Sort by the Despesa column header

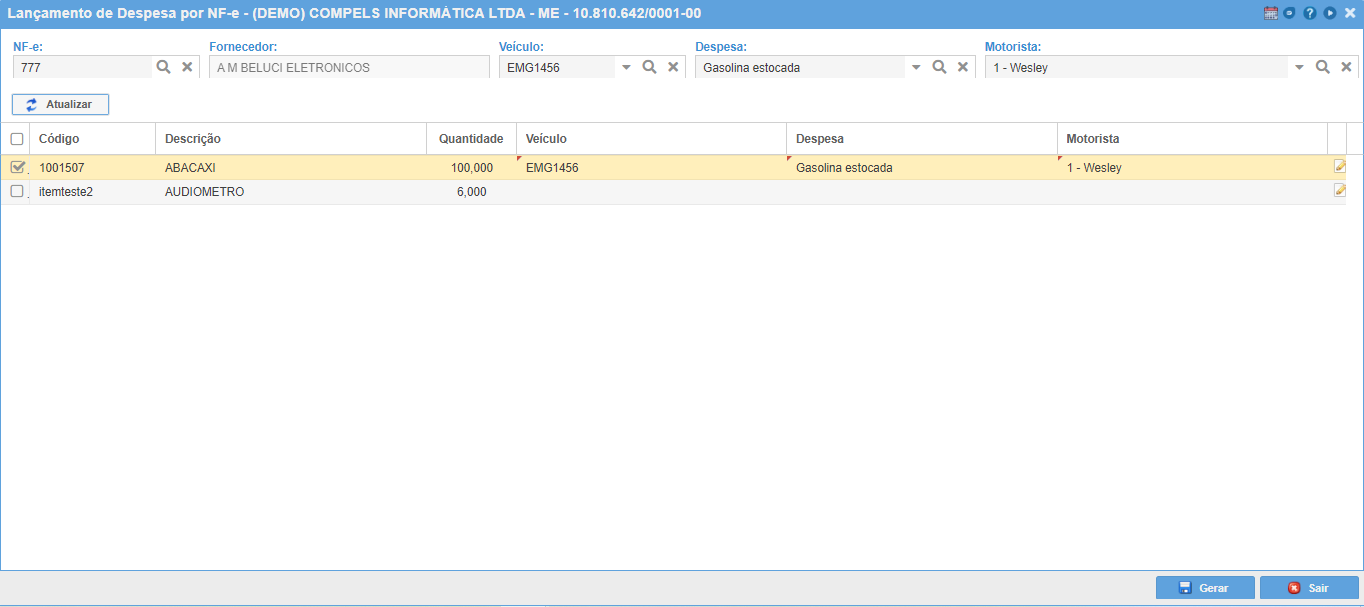coord(922,139)
